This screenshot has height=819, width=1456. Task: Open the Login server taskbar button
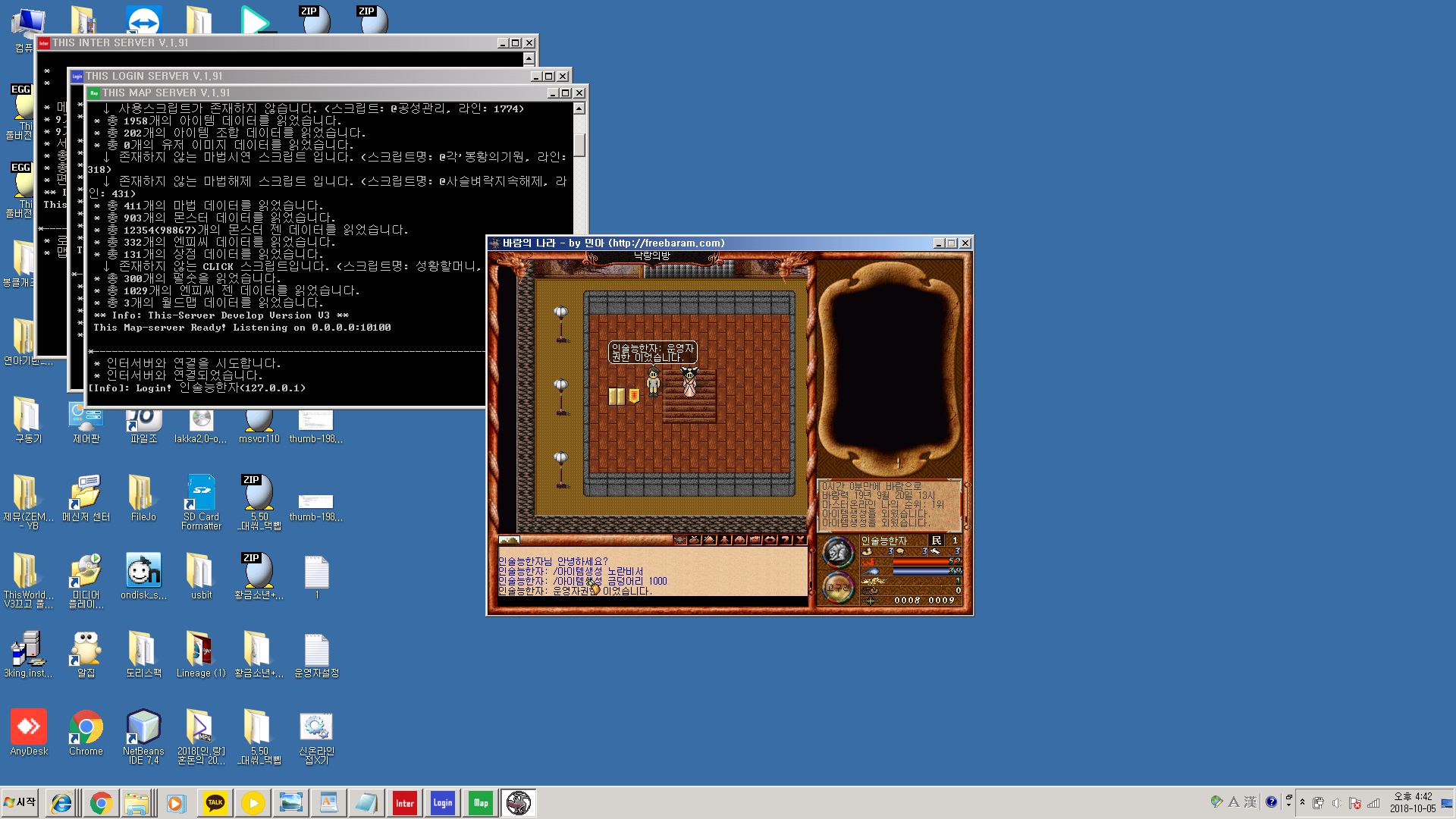pos(443,803)
